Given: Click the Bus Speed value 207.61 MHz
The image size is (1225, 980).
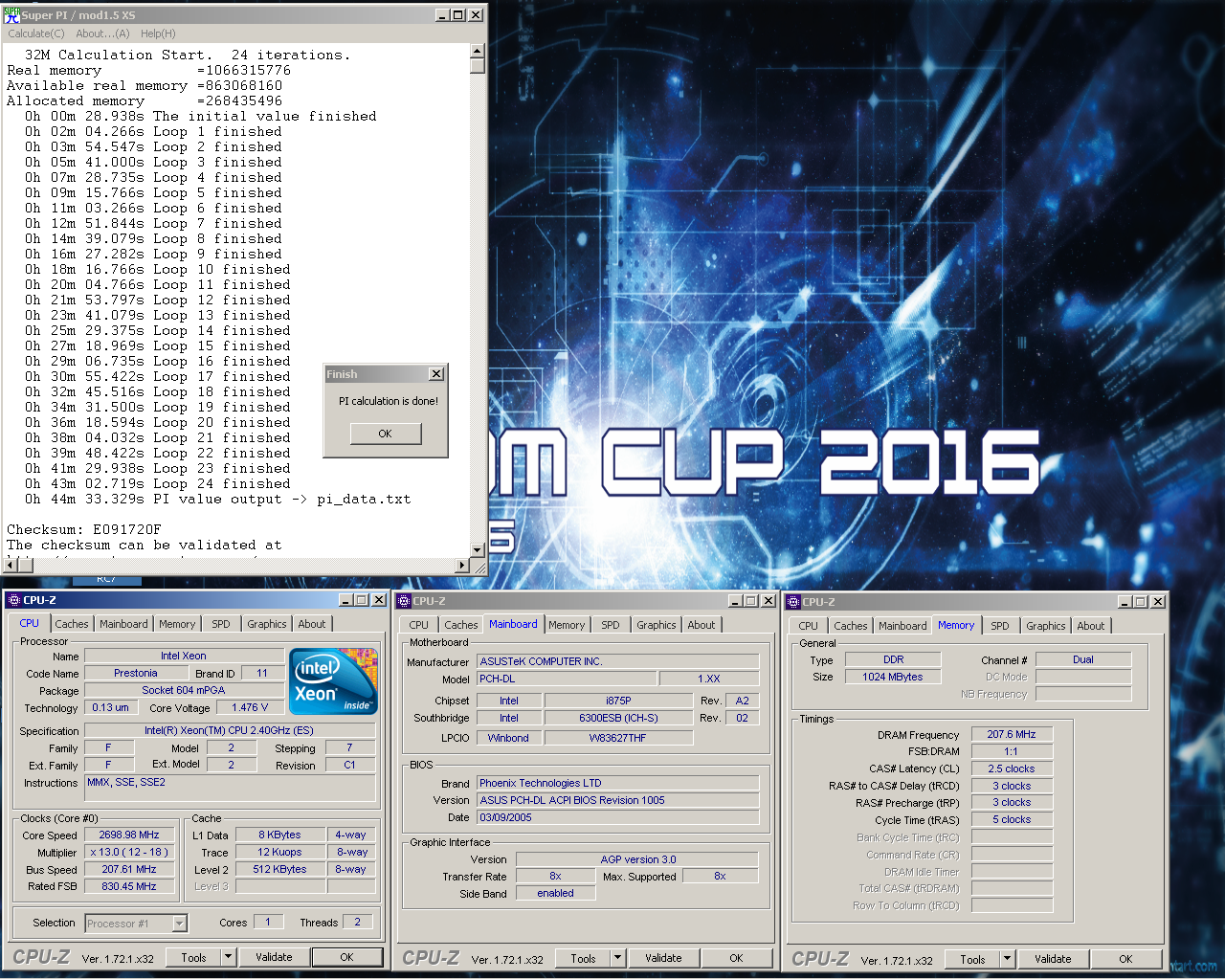Looking at the screenshot, I should pos(129,869).
